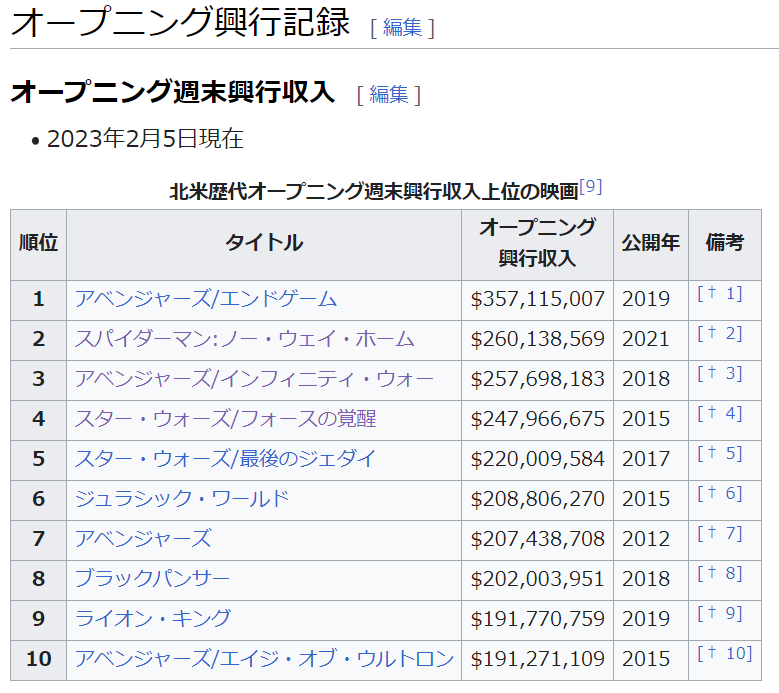Select the $247,966,675 gross value
Image resolution: width=779 pixels, height=693 pixels.
(538, 419)
